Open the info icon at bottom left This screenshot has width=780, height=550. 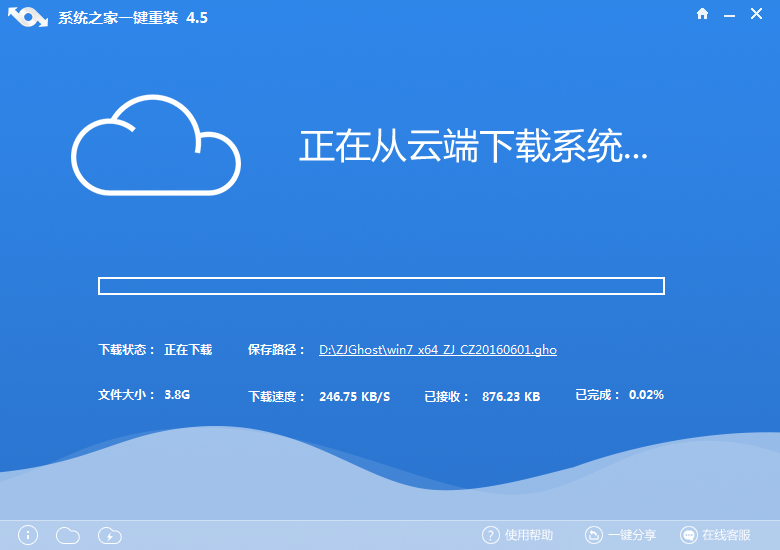[x=28, y=535]
